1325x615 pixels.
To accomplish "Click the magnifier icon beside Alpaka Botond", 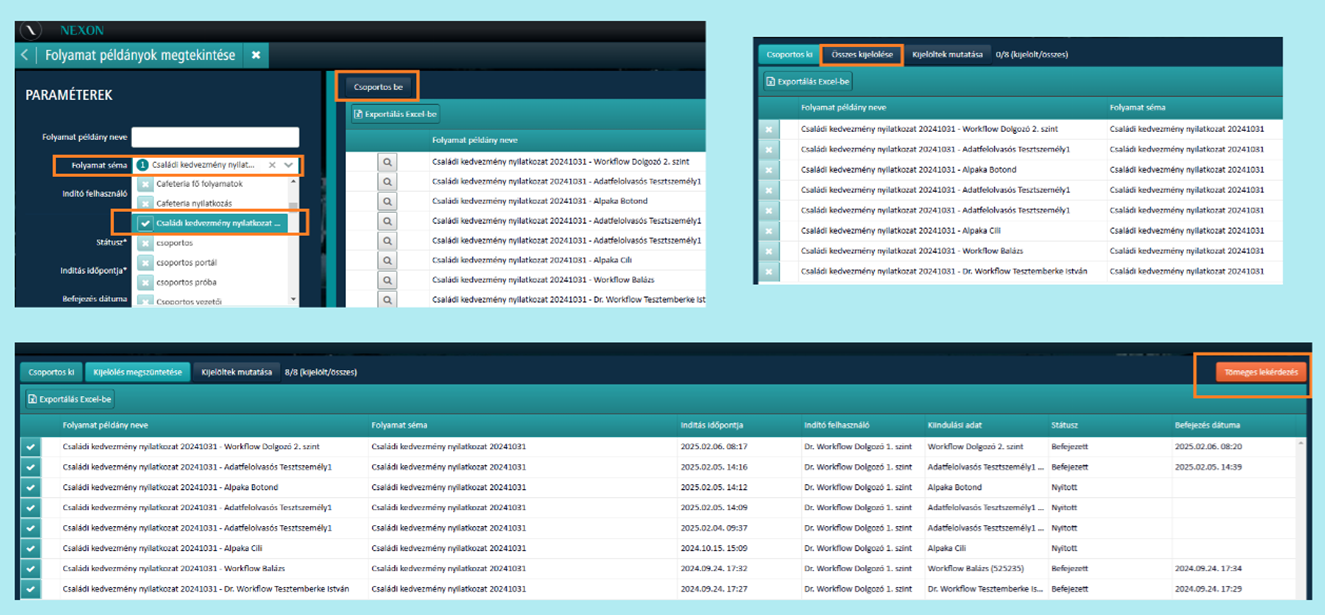I will tap(387, 201).
